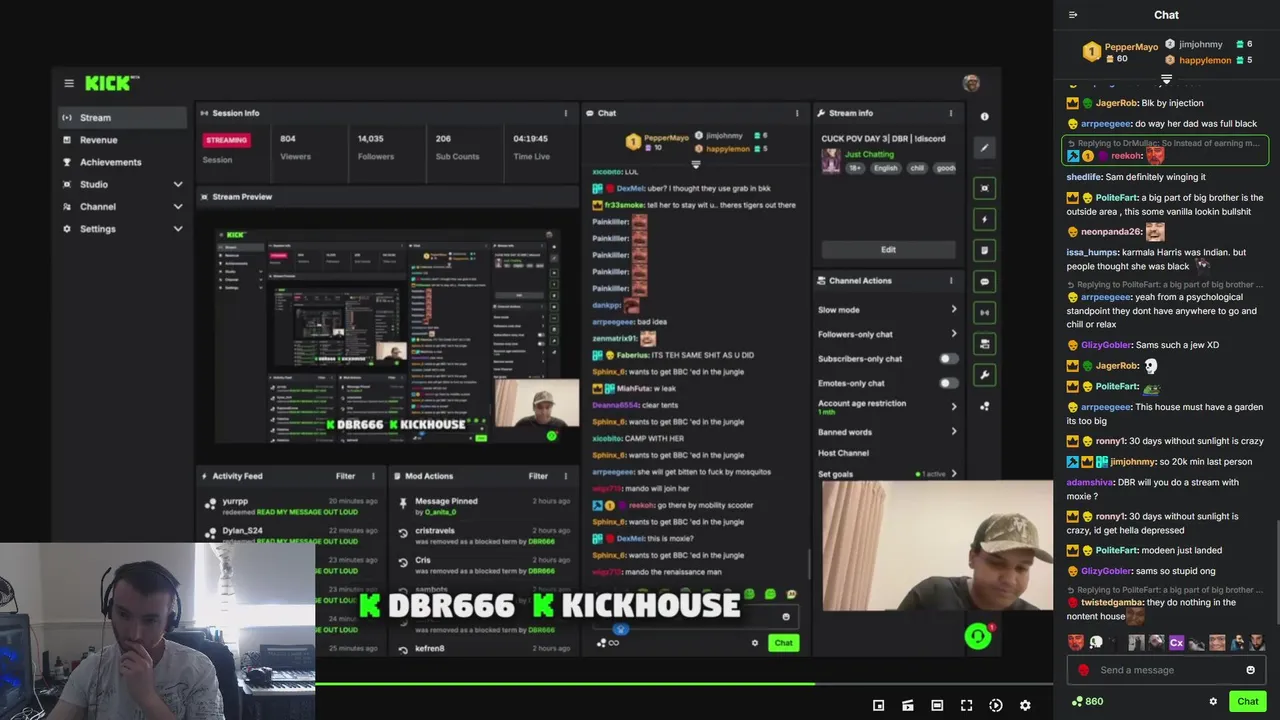Viewport: 1280px width, 720px height.
Task: Click the yurrpp activity feed entry
Action: point(289,506)
